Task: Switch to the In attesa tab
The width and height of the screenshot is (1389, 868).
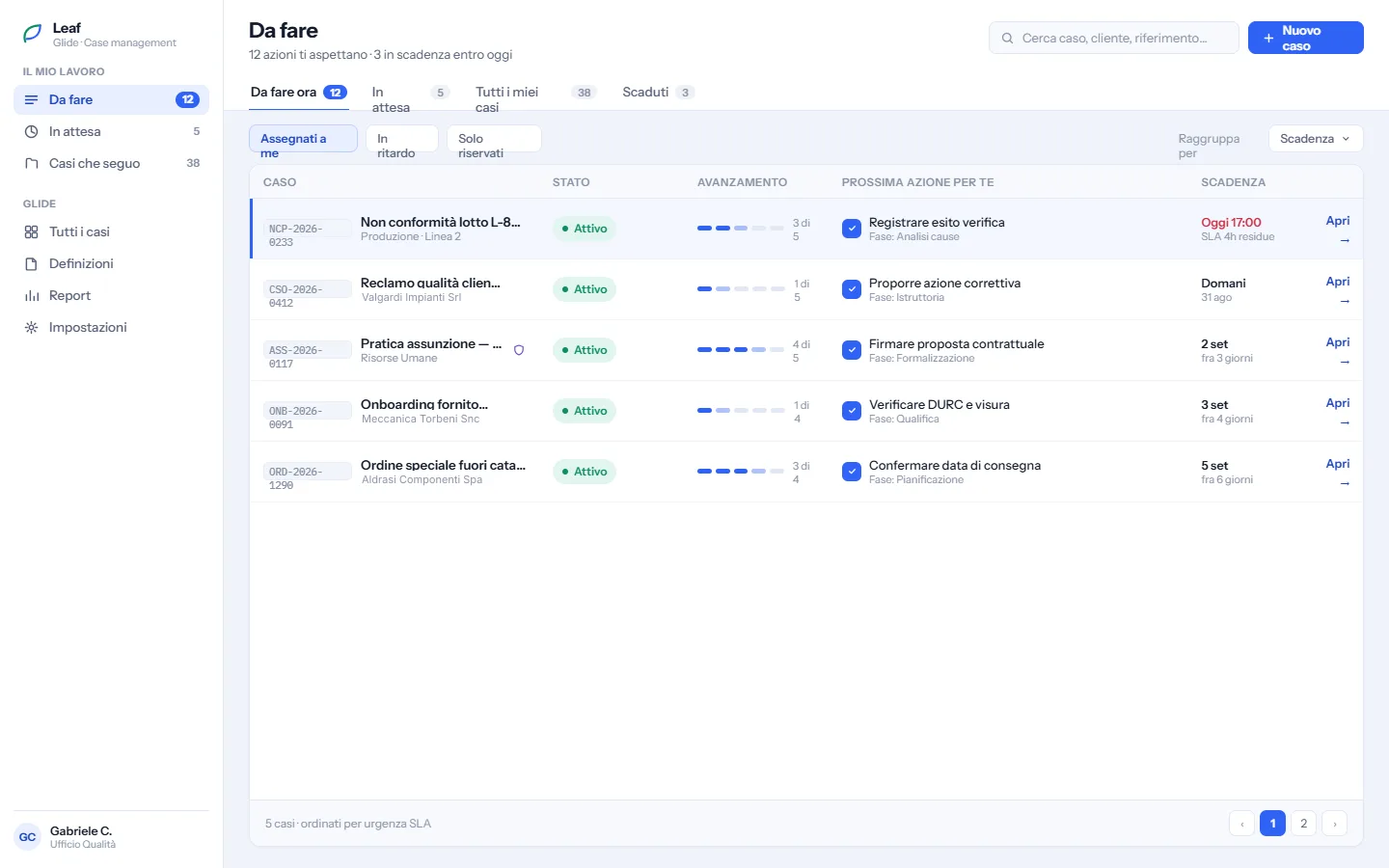Action: click(410, 93)
